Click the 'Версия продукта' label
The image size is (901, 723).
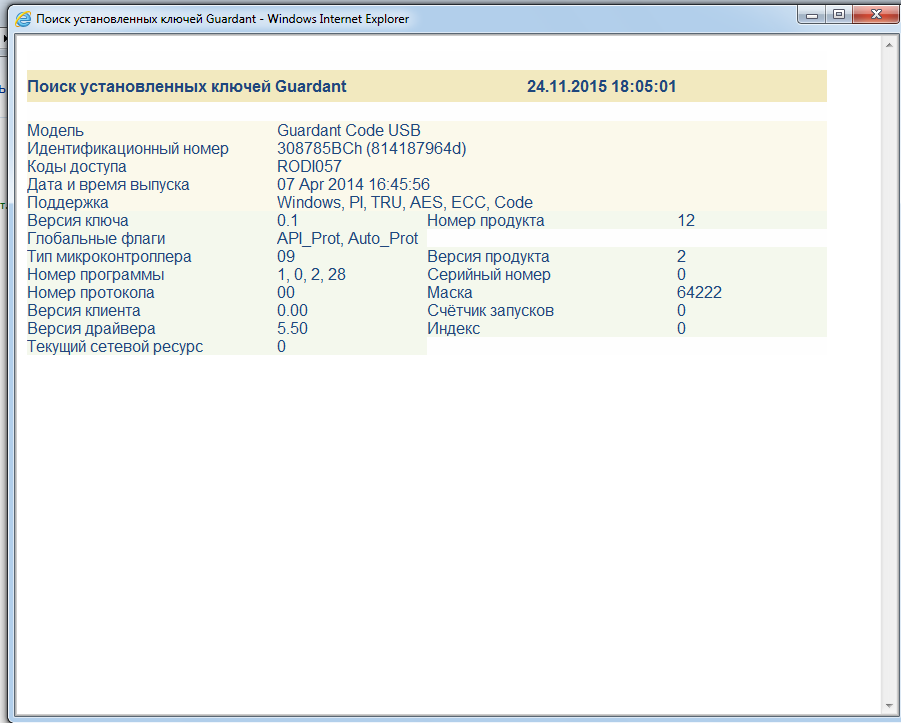tap(488, 257)
